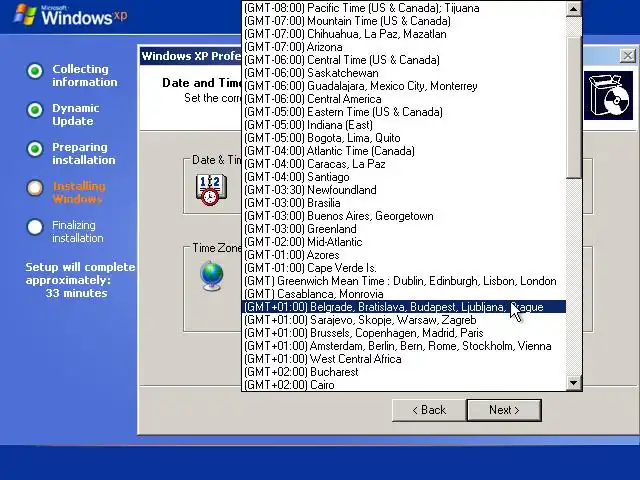Pick the Brasilia time zone

point(404,203)
